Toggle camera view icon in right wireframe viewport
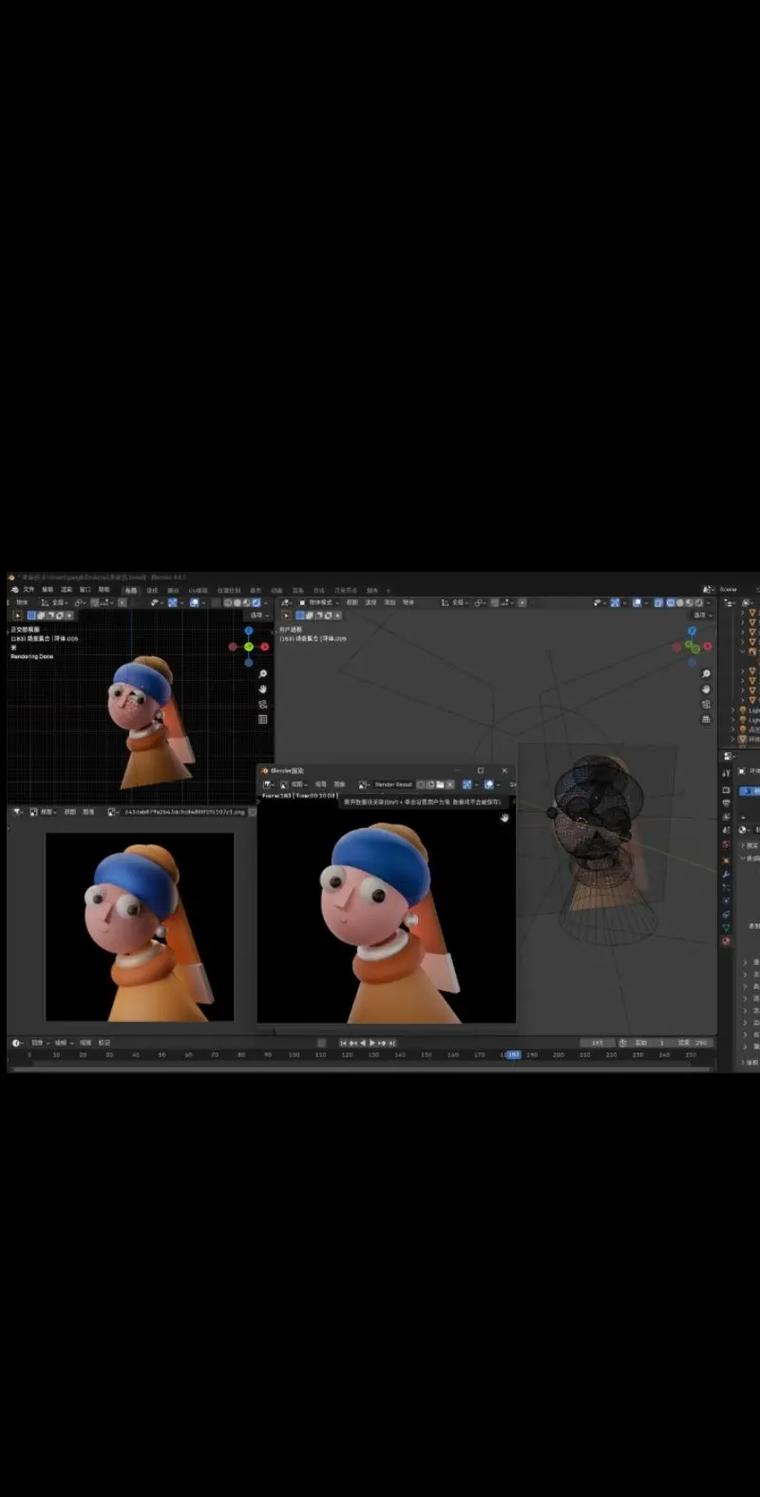 706,704
